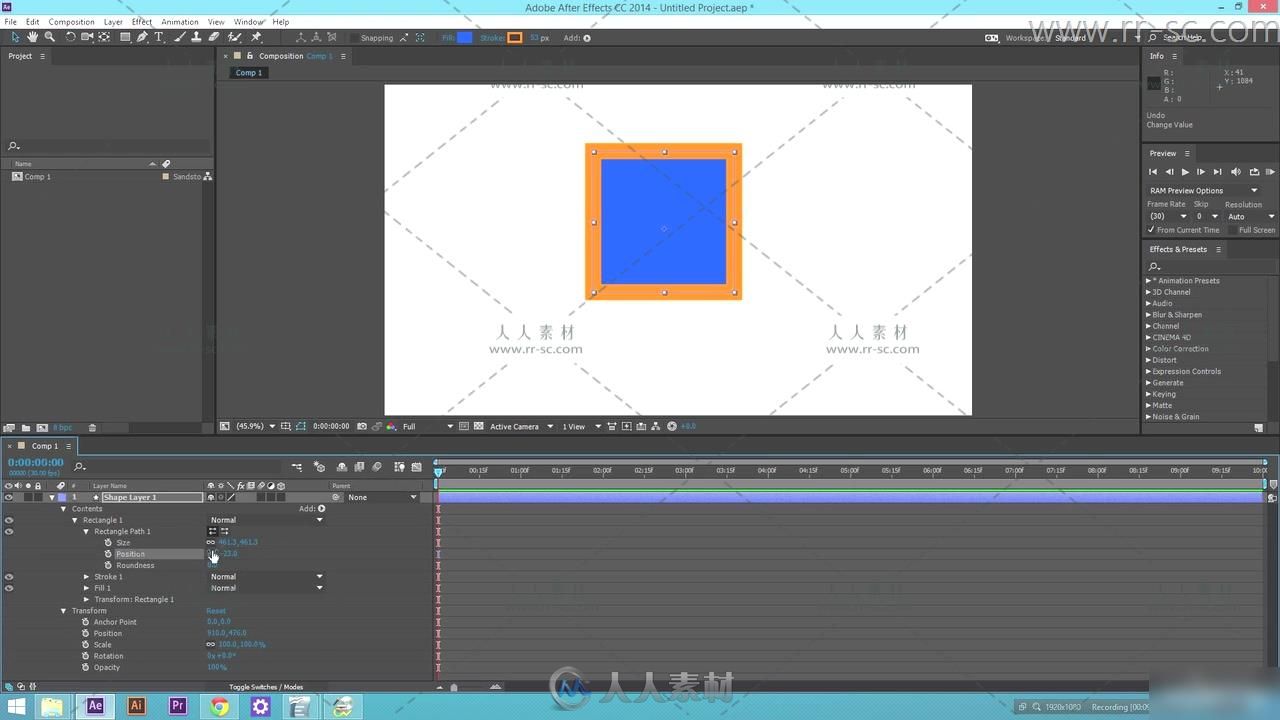The image size is (1280, 720).
Task: Toggle Hide Shy Layers timeline icon
Action: tap(342, 467)
